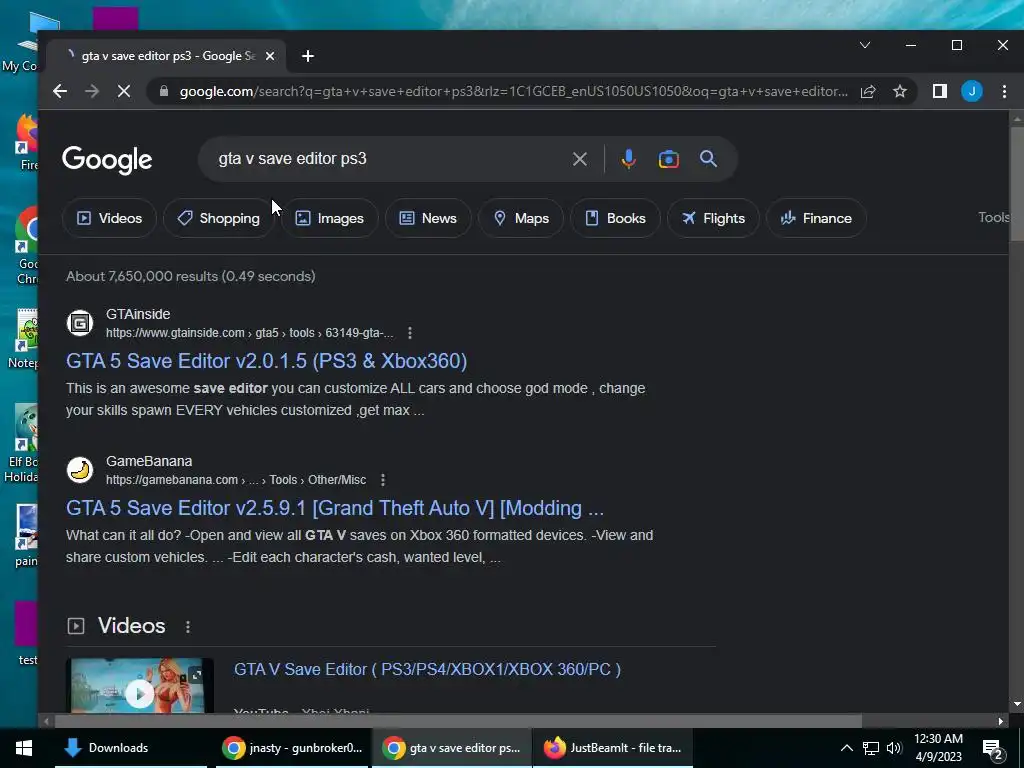Open a new tab
The height and width of the screenshot is (768, 1024).
coord(308,56)
